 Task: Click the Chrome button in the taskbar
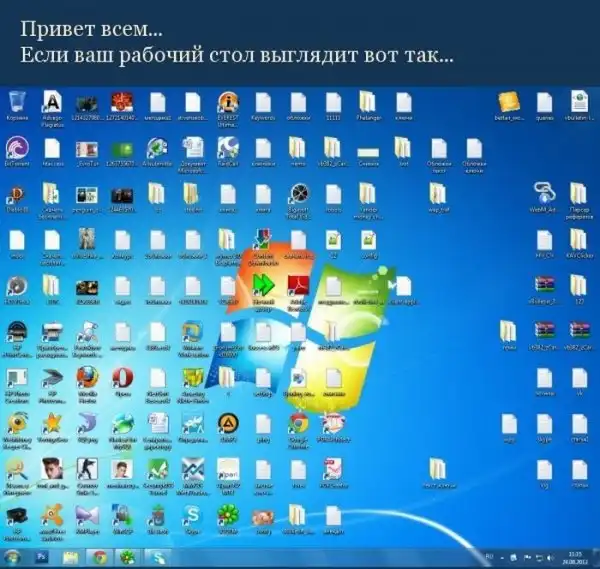100,556
